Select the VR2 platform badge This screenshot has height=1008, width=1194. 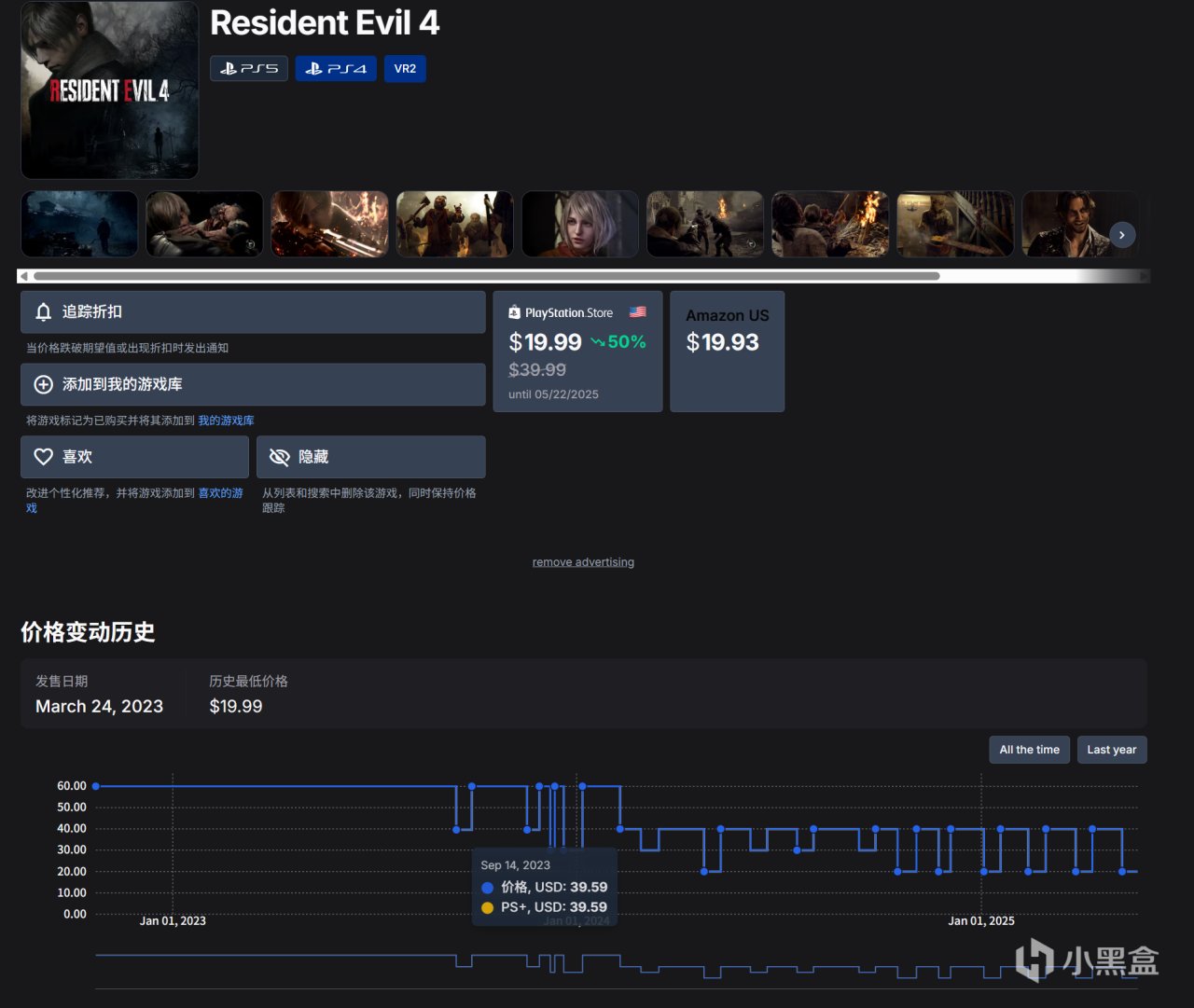(x=405, y=69)
